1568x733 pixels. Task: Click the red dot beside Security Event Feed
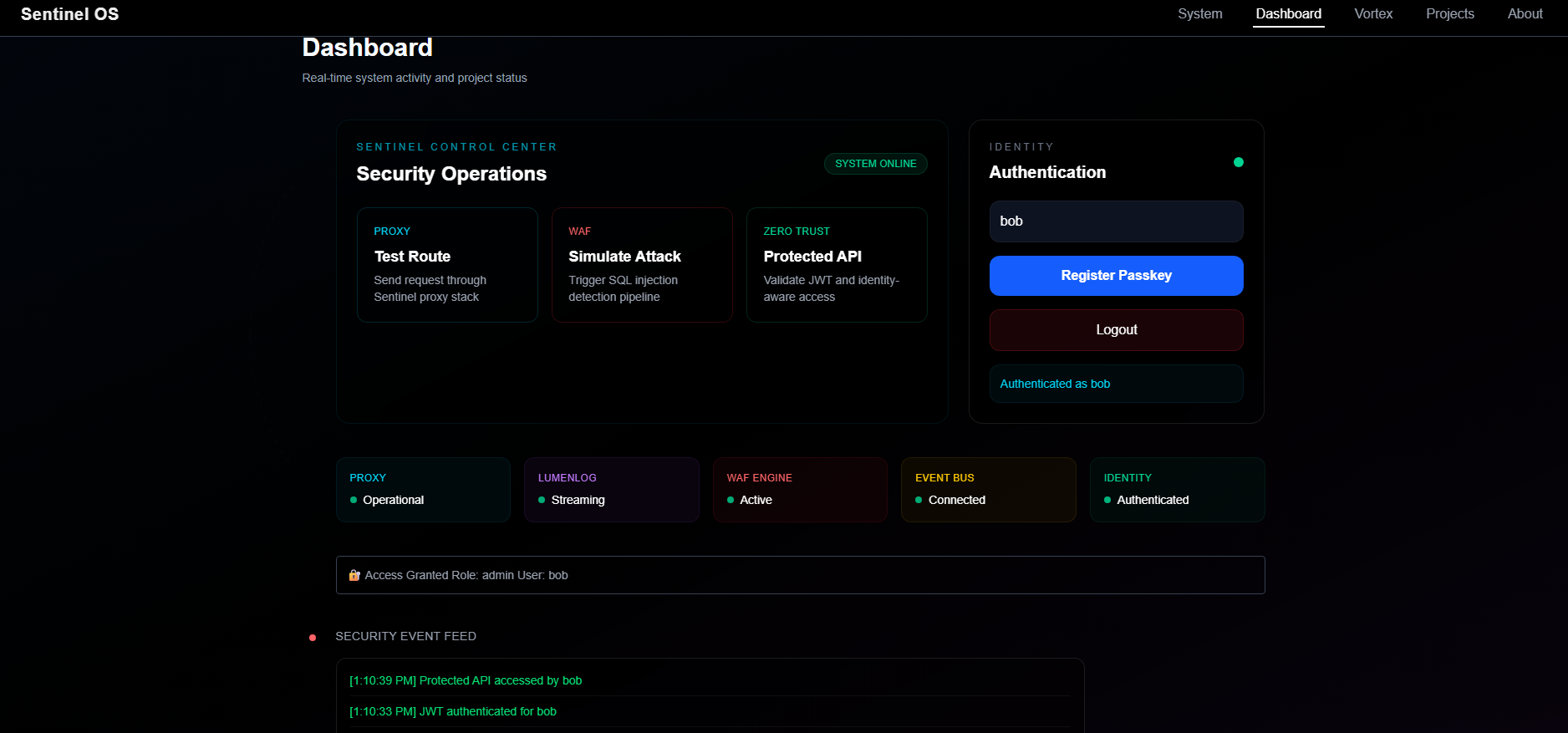(x=313, y=638)
